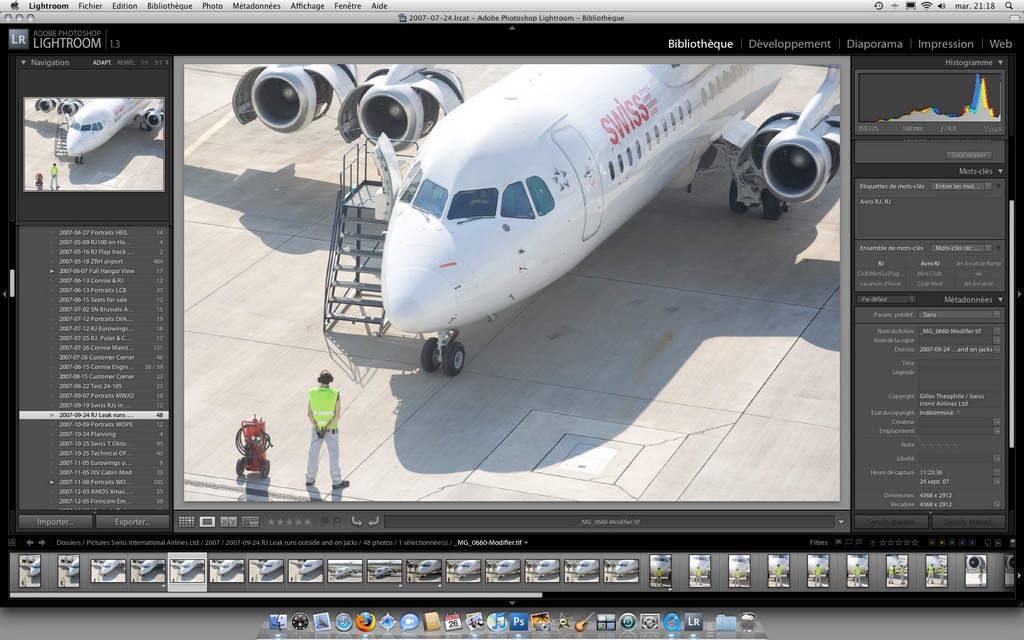Open Finder from the Dock
Image resolution: width=1024 pixels, height=640 pixels.
[278, 622]
